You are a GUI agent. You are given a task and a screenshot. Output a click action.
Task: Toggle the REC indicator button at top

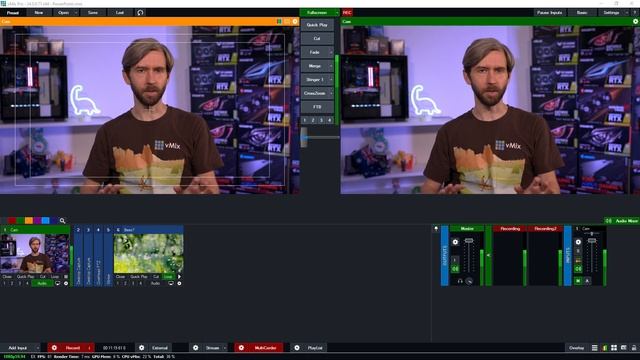tap(347, 13)
